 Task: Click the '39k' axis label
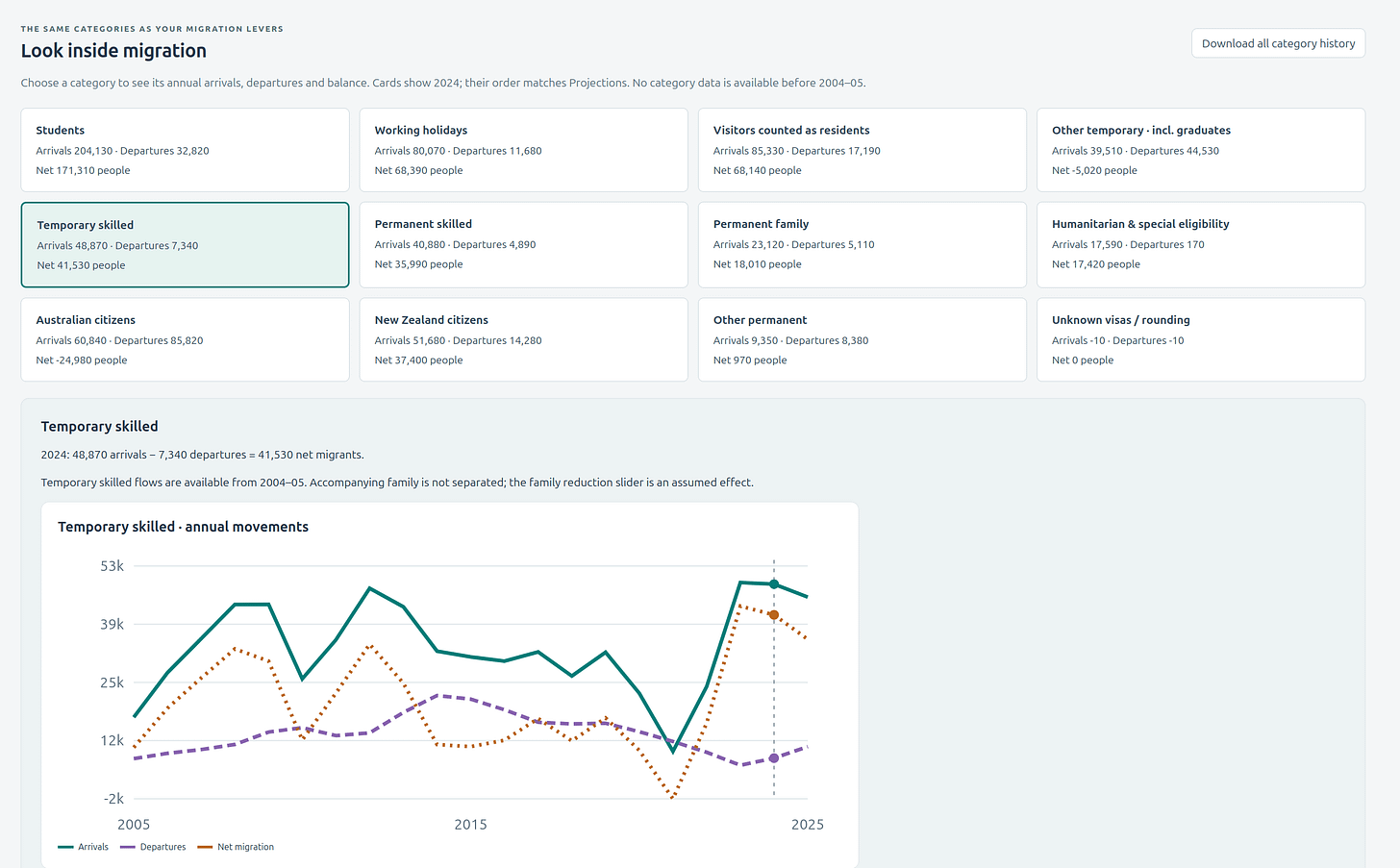pyautogui.click(x=112, y=624)
